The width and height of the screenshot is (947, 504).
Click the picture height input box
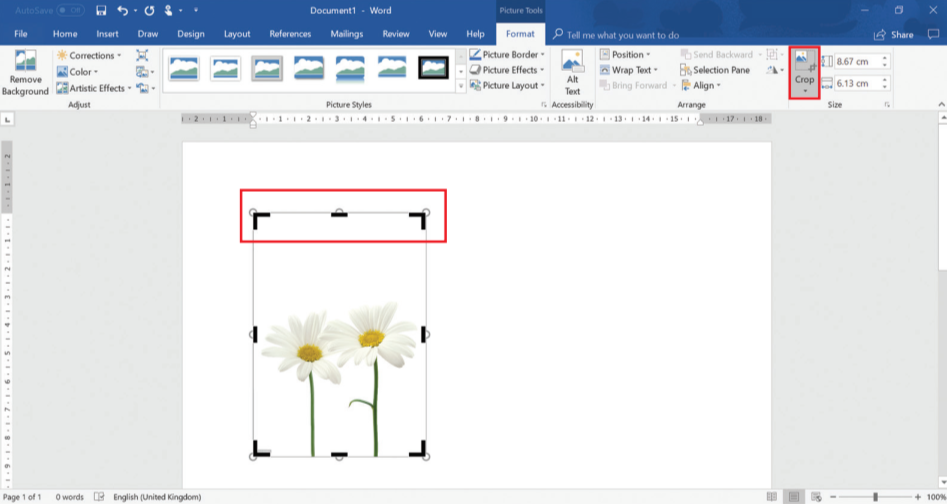tap(855, 62)
